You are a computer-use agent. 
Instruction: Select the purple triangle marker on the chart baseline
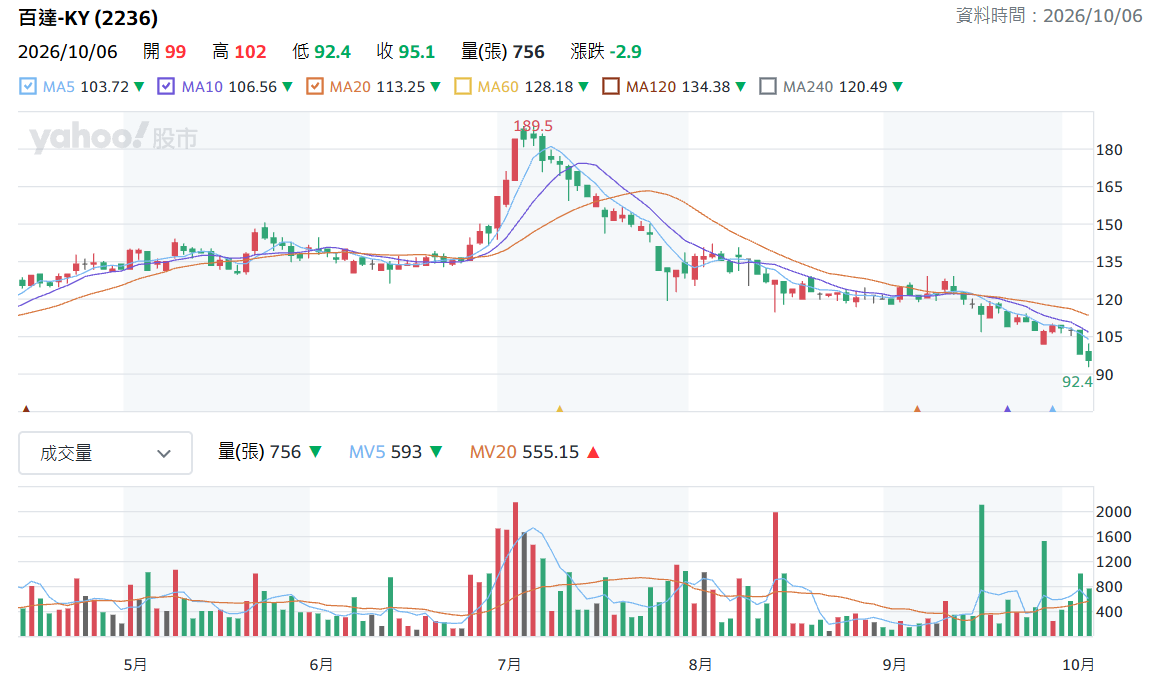click(x=1007, y=408)
